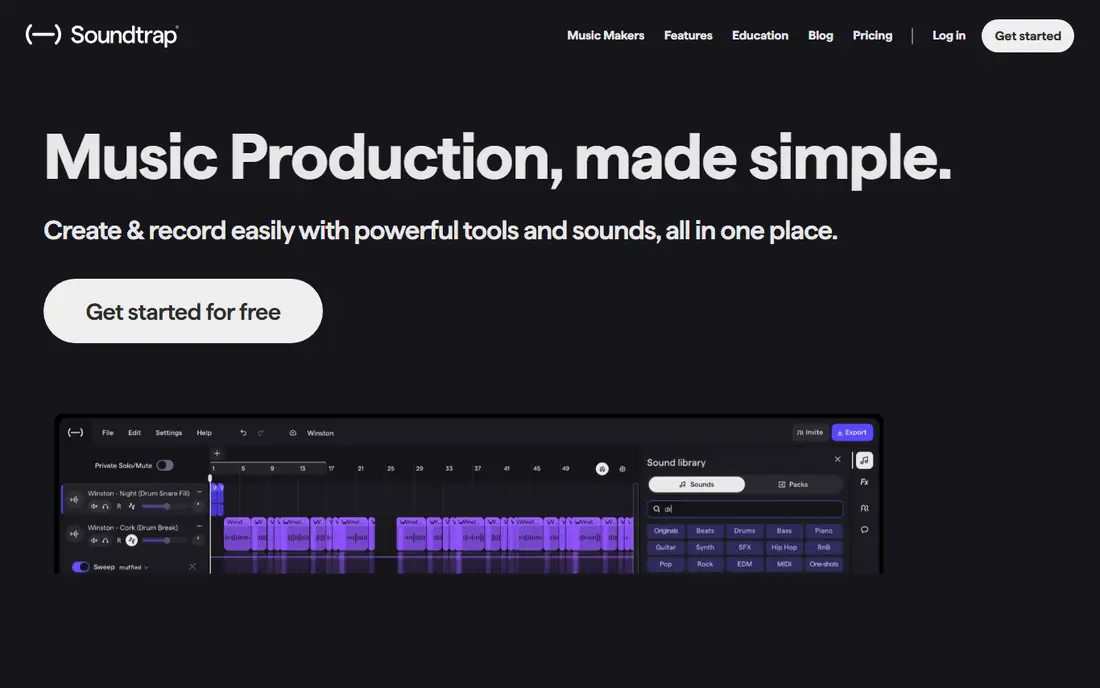The image size is (1100, 688).
Task: Click the R record-arm on Drum Break track
Action: [119, 540]
